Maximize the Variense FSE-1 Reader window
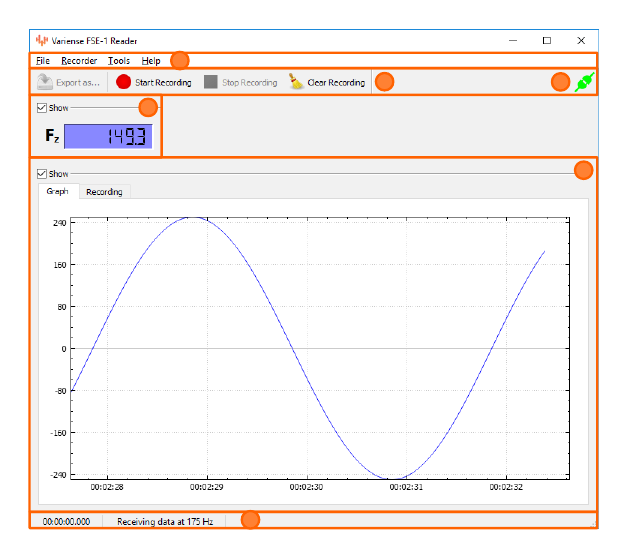The image size is (629, 559). pyautogui.click(x=547, y=41)
